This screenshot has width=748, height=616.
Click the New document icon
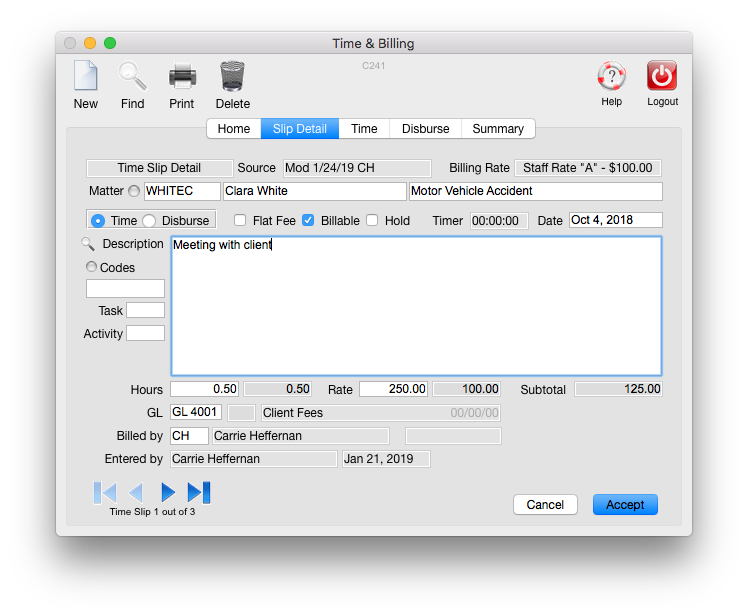point(85,77)
